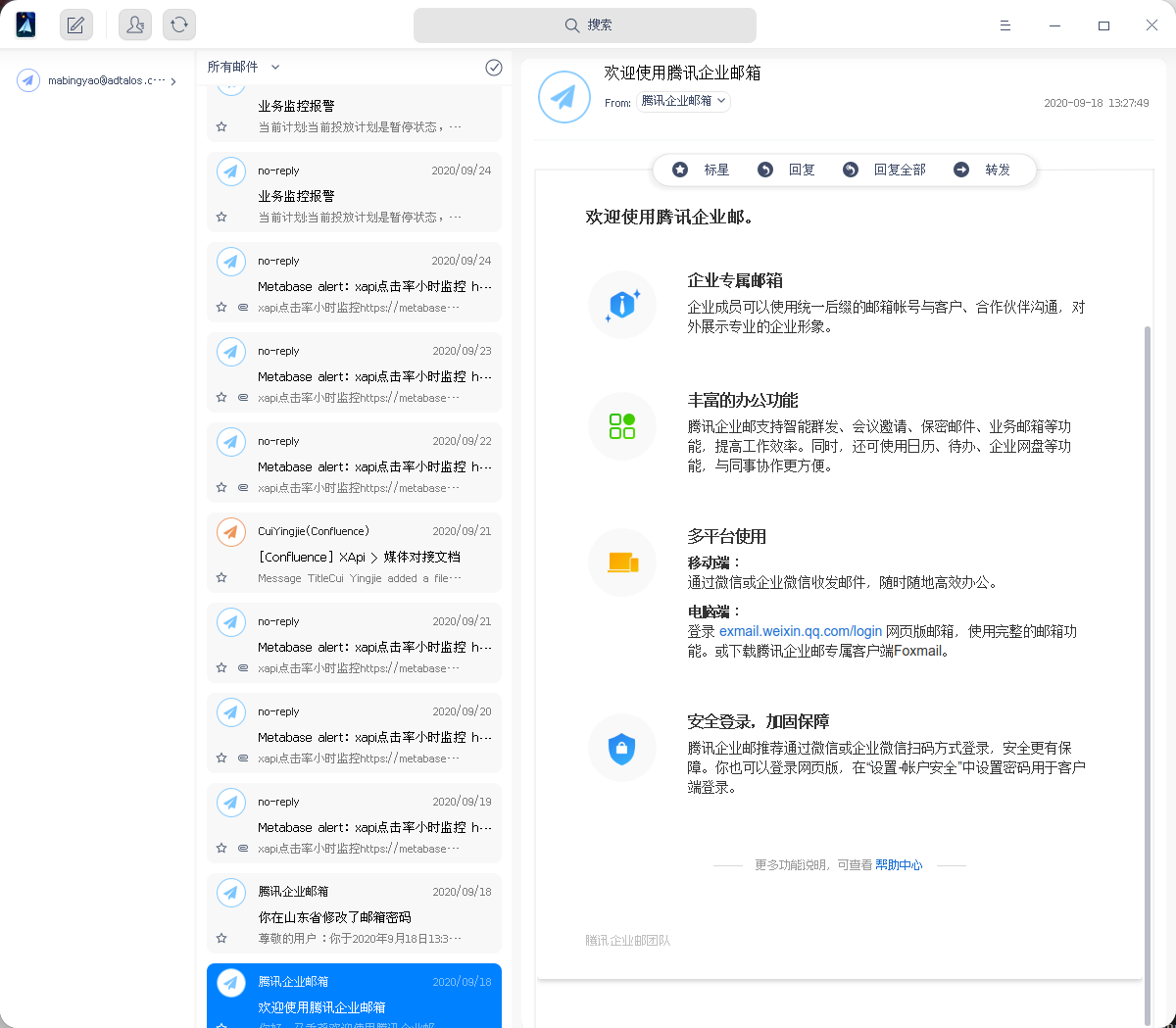Viewport: 1176px width, 1028px height.
Task: Select the mabingyao@adtalos account
Action: (x=97, y=80)
